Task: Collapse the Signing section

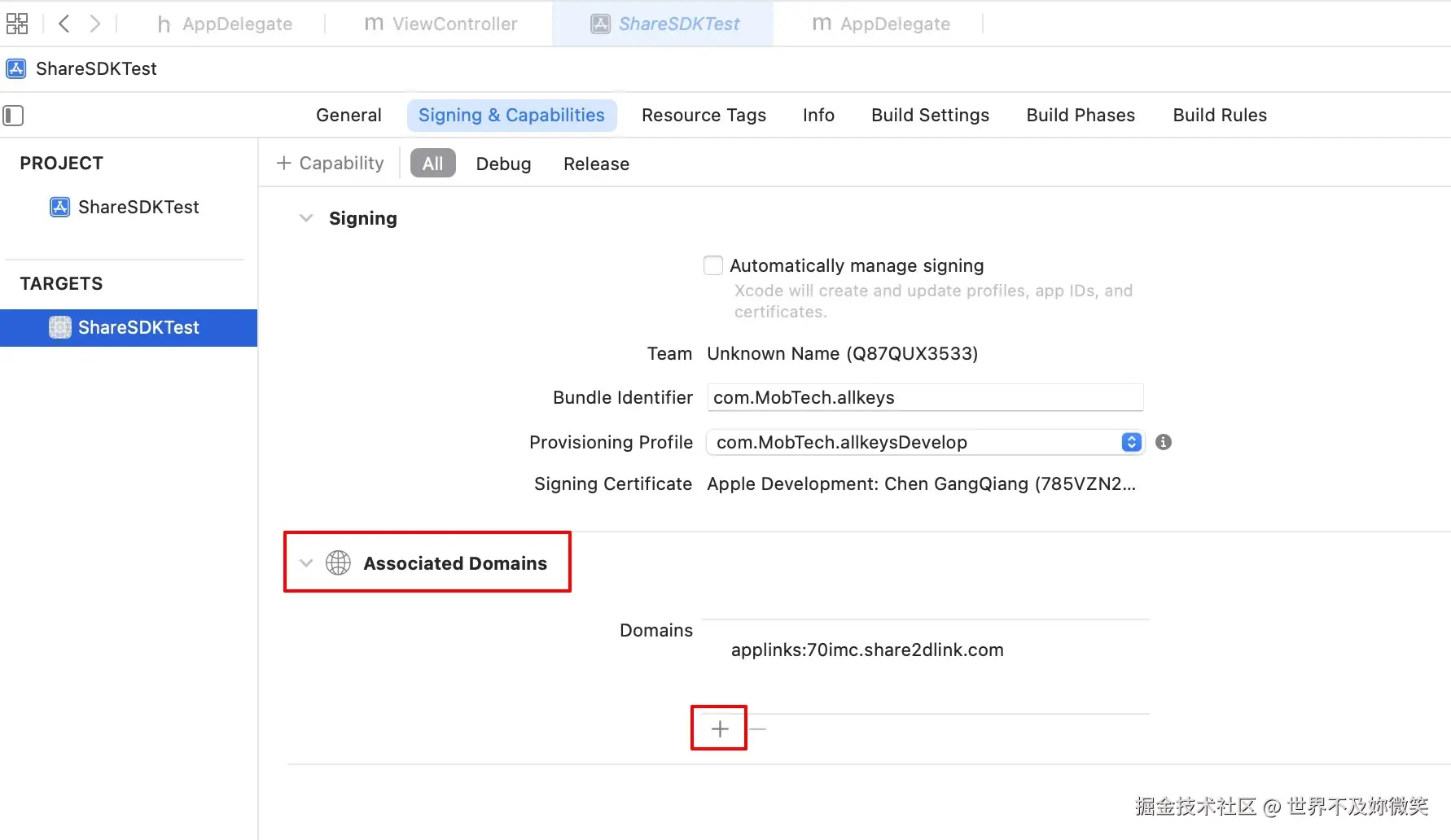Action: (x=306, y=218)
